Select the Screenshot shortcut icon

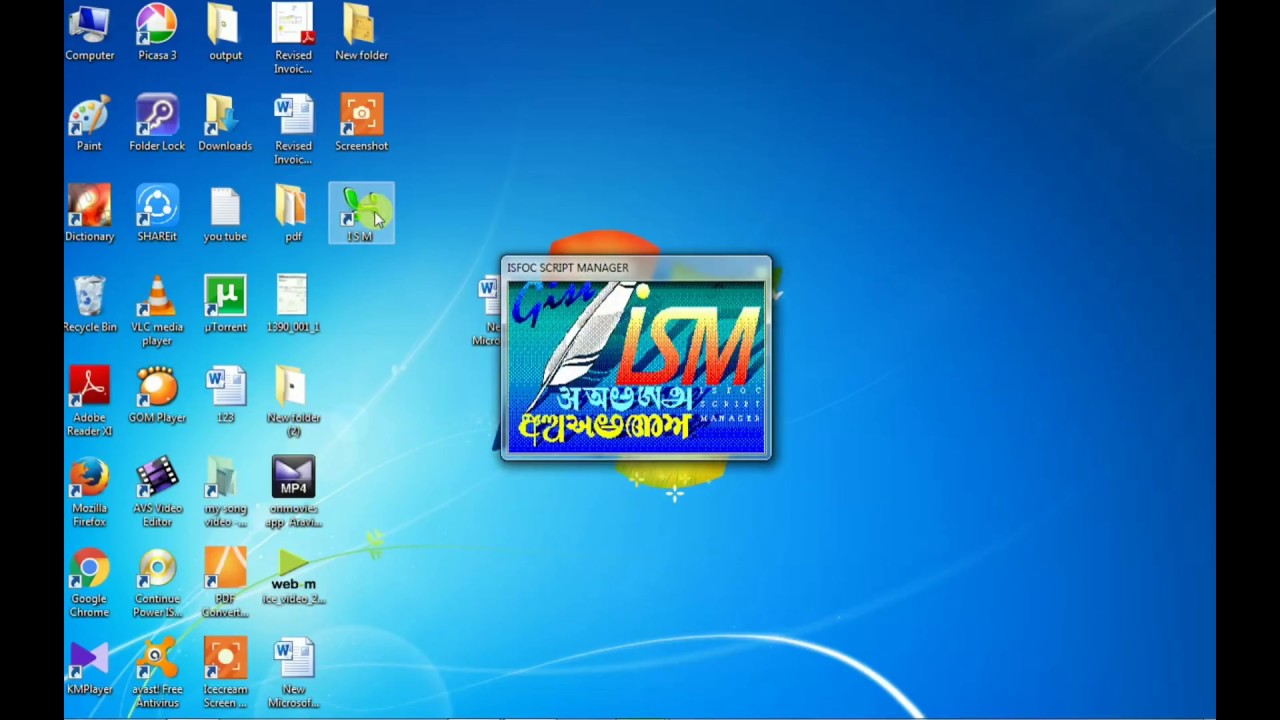pos(361,123)
